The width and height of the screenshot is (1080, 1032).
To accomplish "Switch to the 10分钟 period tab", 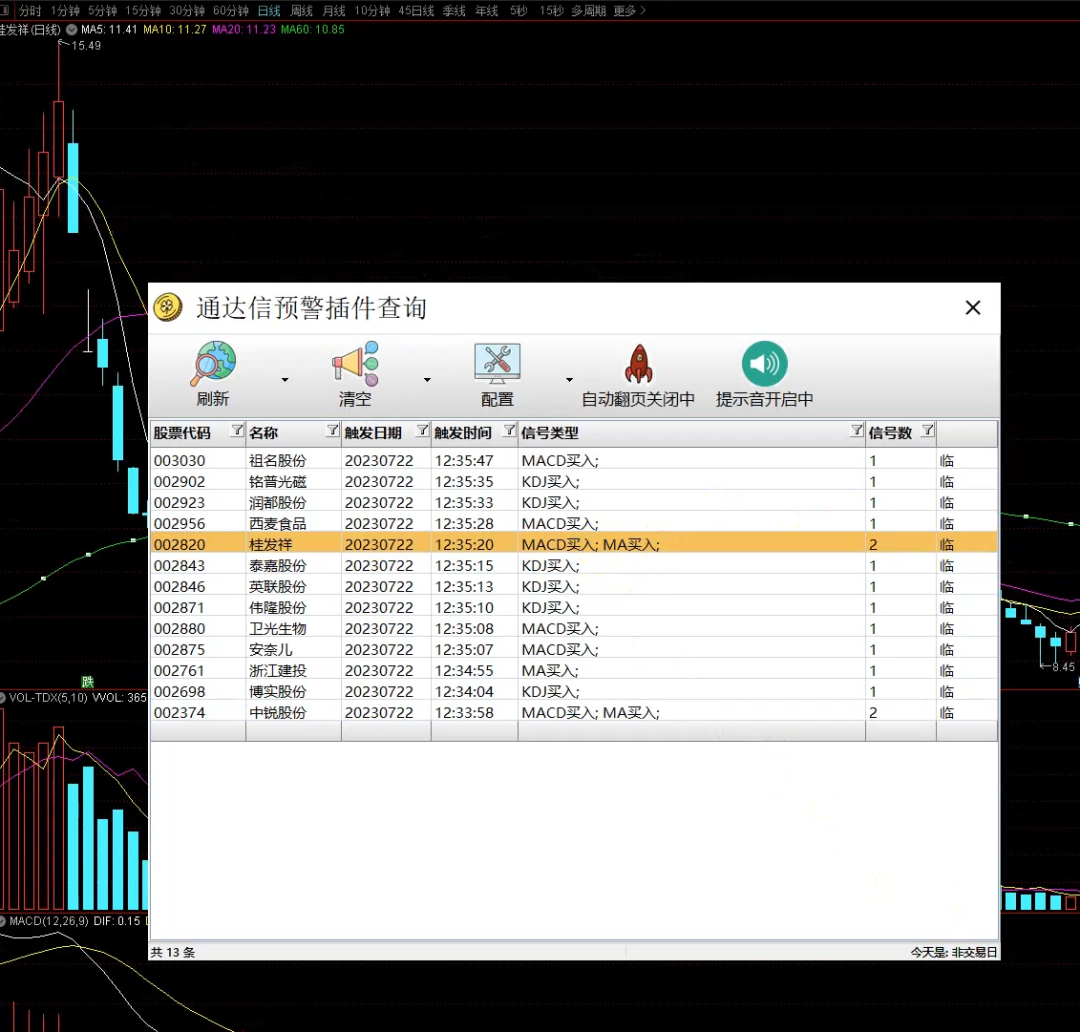I will click(372, 10).
